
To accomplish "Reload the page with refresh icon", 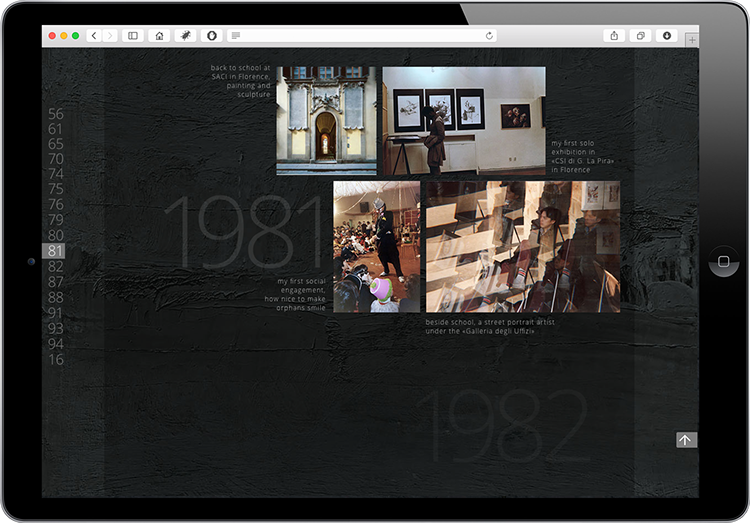I will tap(489, 36).
